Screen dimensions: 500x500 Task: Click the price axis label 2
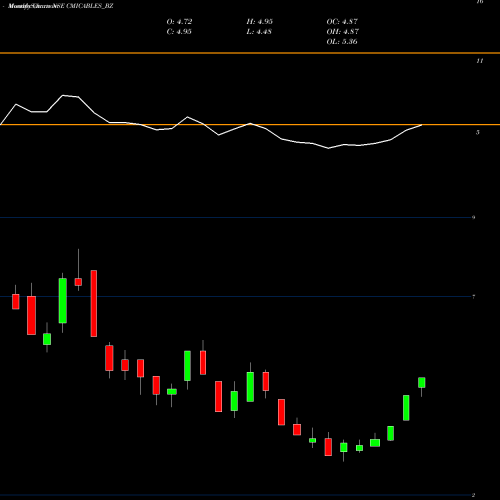(473, 495)
